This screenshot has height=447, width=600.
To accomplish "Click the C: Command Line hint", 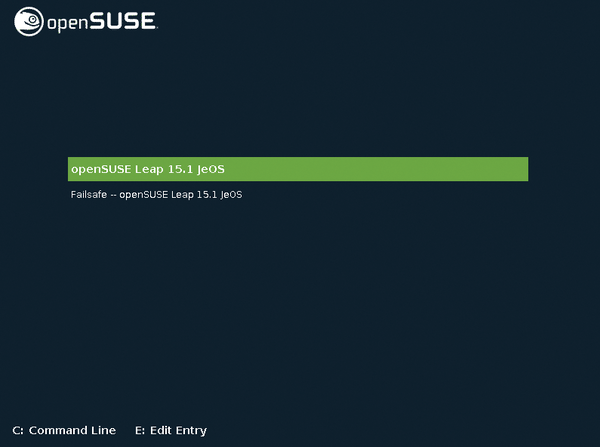I will (64, 430).
